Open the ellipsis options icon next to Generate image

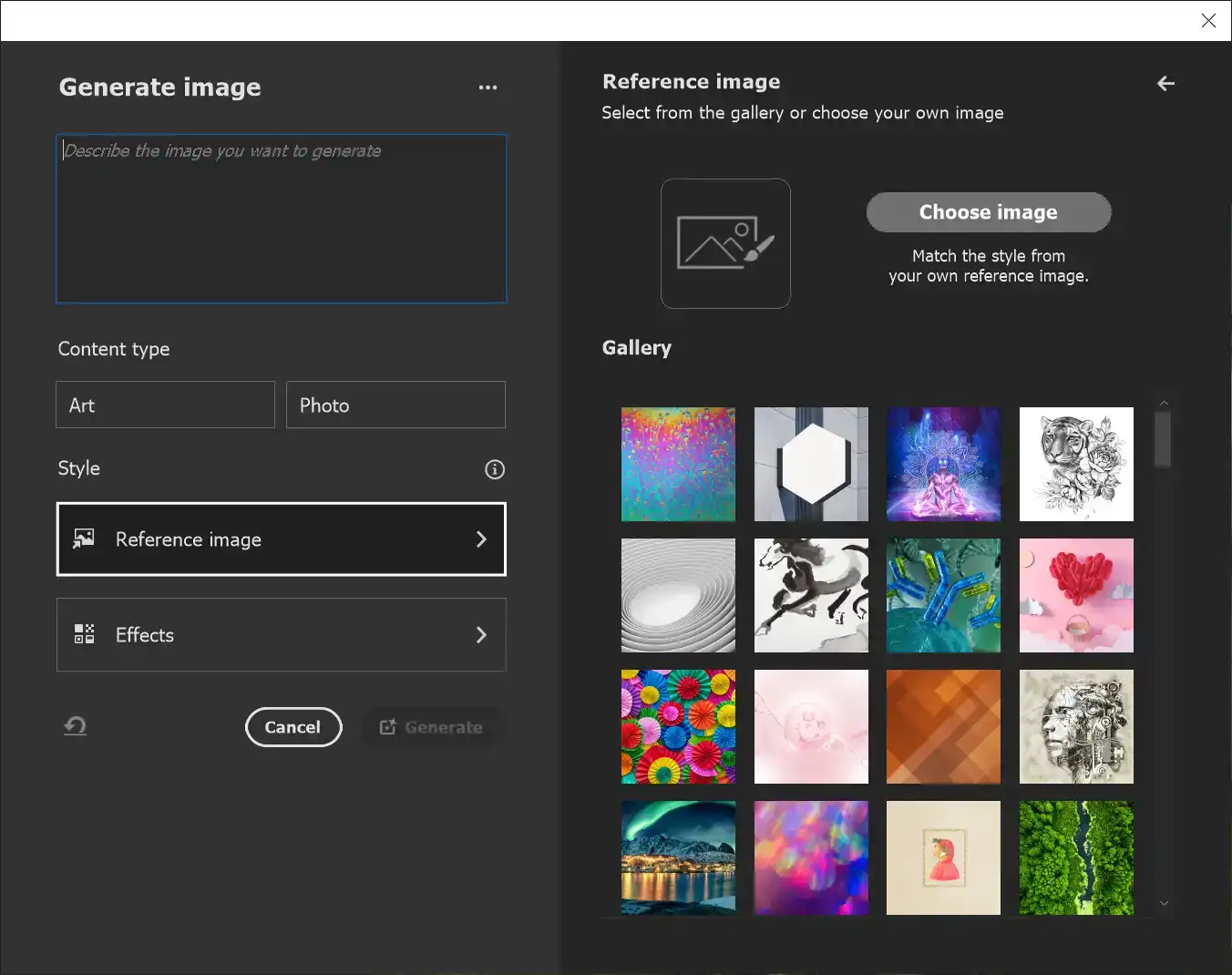488,87
